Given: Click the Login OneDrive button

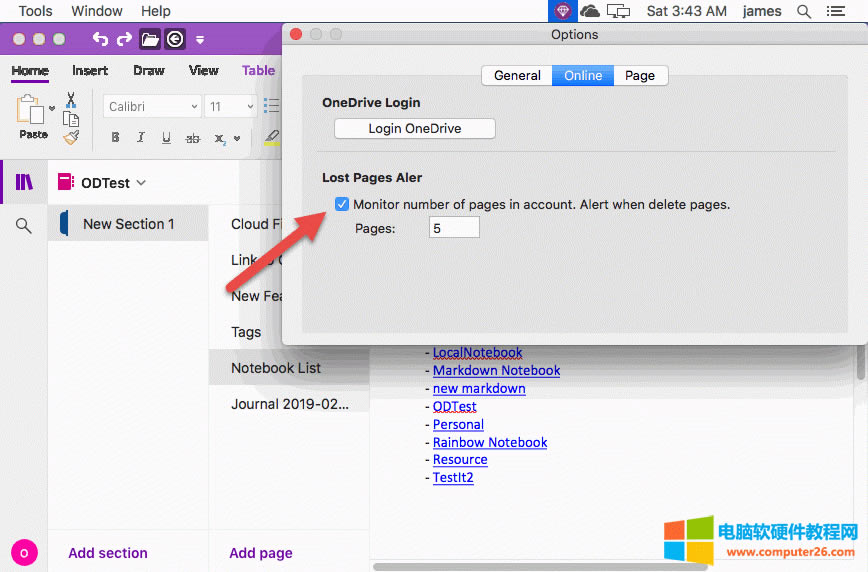Looking at the screenshot, I should coord(414,128).
